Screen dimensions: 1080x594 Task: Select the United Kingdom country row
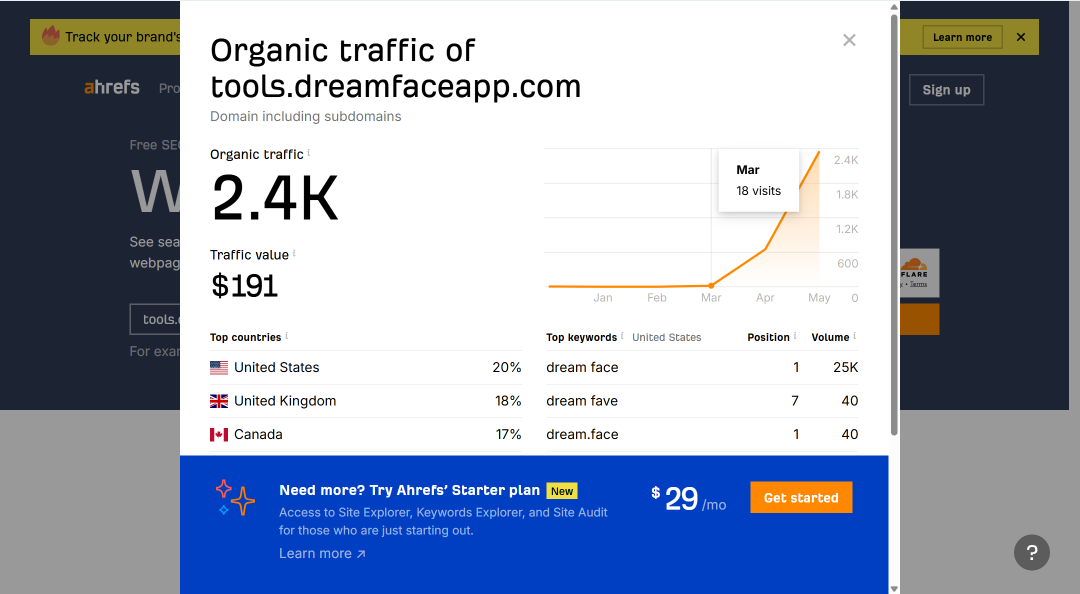366,401
